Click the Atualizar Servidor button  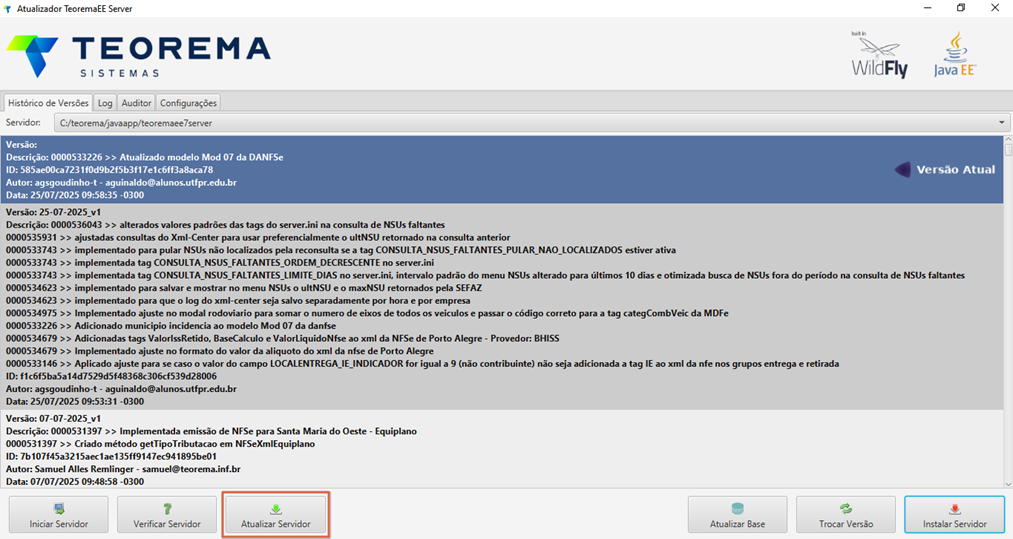pos(276,514)
